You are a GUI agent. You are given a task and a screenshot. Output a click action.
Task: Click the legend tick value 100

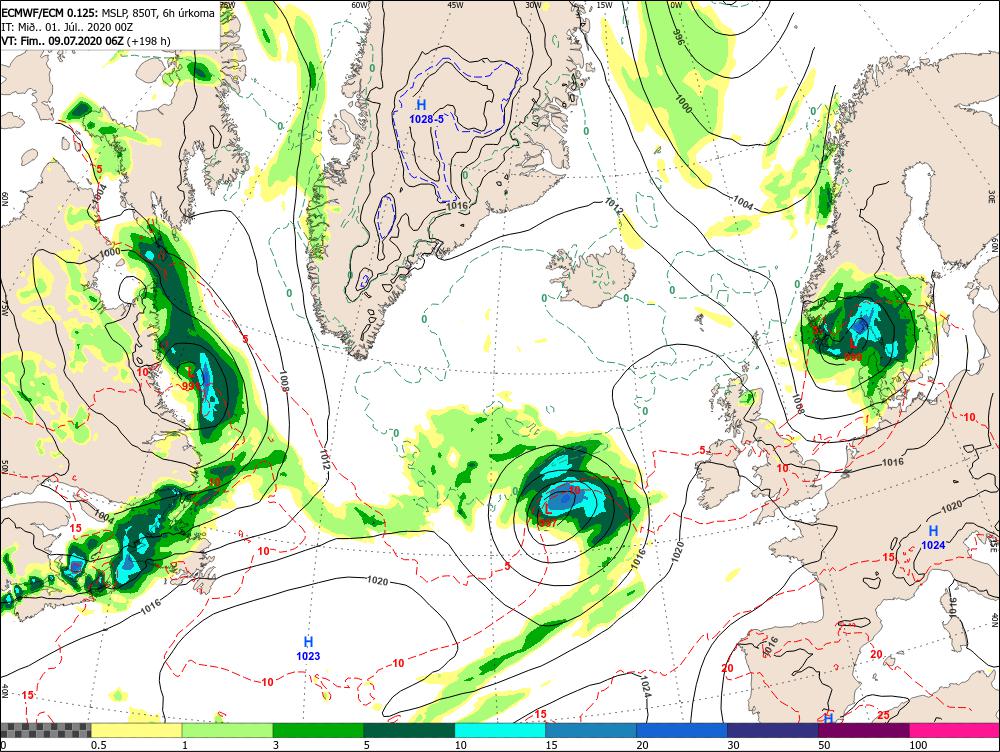tap(918, 745)
